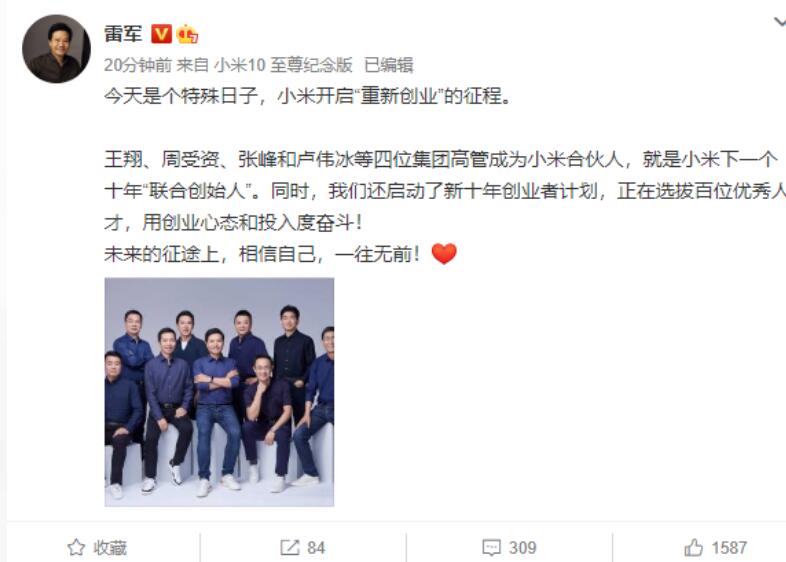
Task: Click the crown membership badge icon
Action: [187, 34]
